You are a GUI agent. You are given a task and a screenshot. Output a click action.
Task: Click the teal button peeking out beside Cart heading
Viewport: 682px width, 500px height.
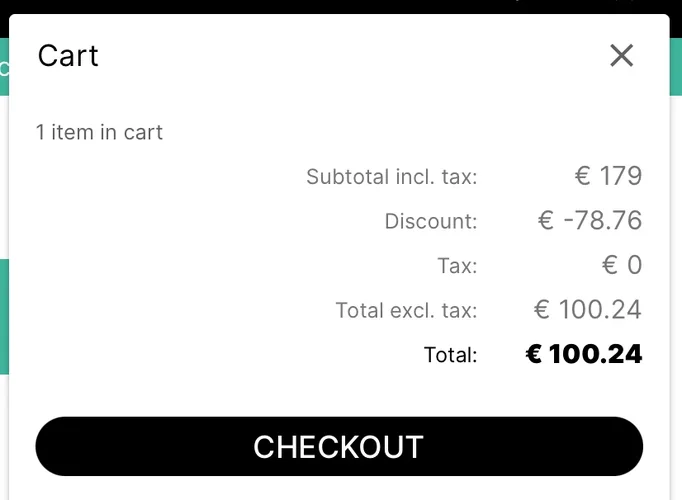tap(4, 67)
